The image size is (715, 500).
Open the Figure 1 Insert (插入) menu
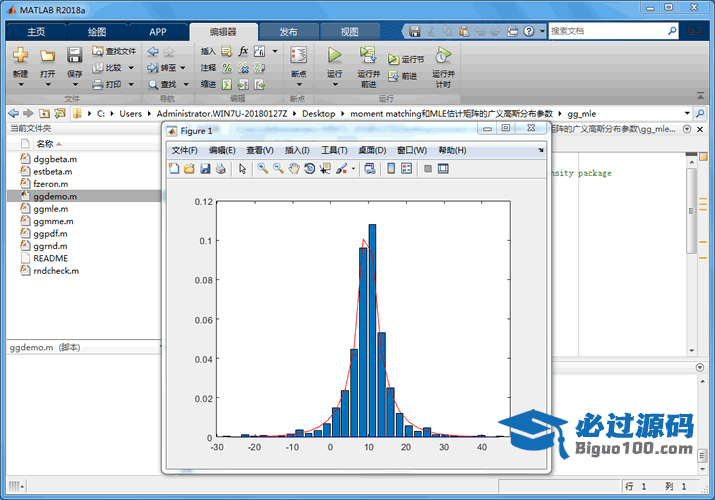(x=297, y=150)
